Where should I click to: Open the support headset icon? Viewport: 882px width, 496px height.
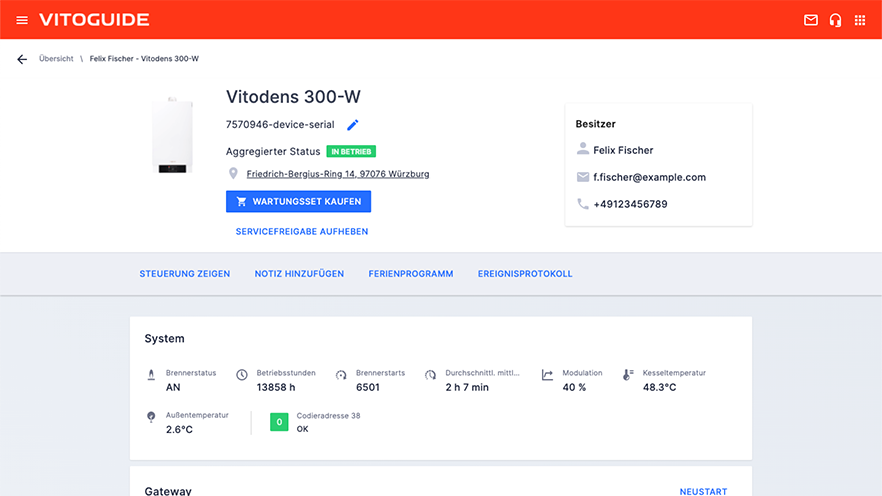click(835, 20)
